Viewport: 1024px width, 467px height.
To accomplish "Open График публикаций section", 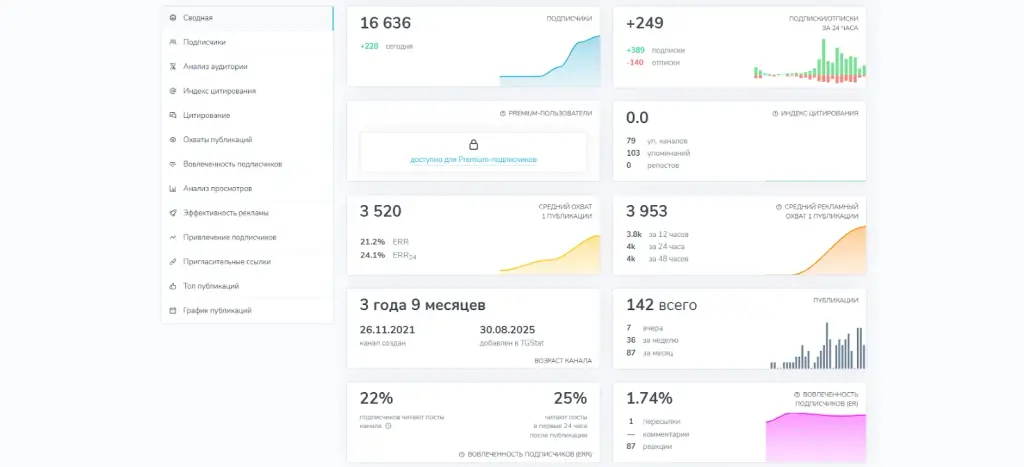I will [247, 311].
